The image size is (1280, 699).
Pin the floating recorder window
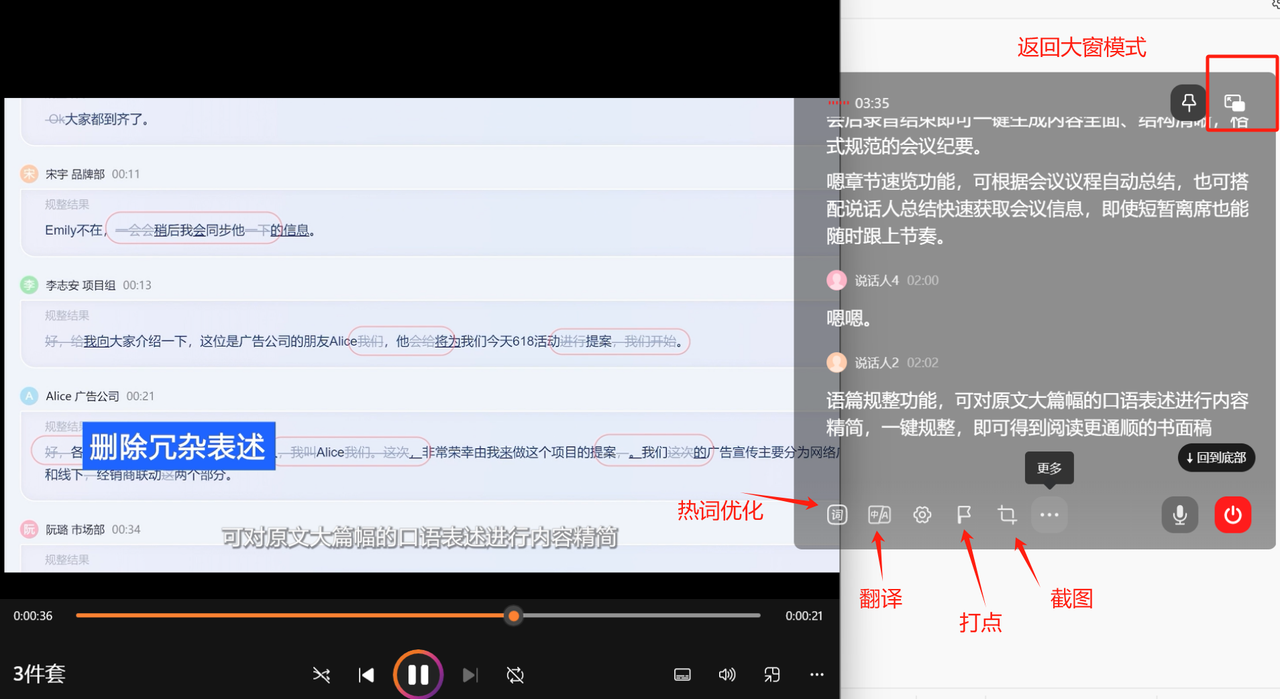click(1189, 102)
